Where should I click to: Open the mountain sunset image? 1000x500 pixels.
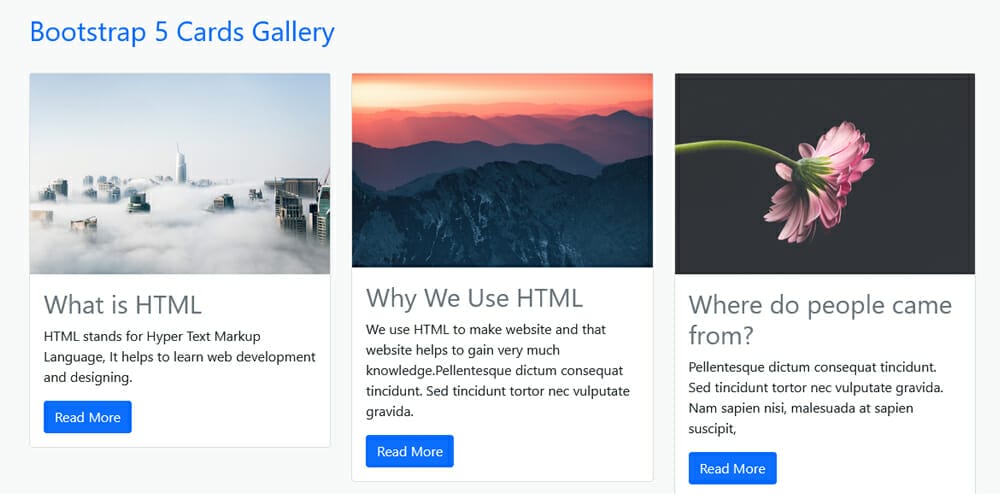pos(502,170)
